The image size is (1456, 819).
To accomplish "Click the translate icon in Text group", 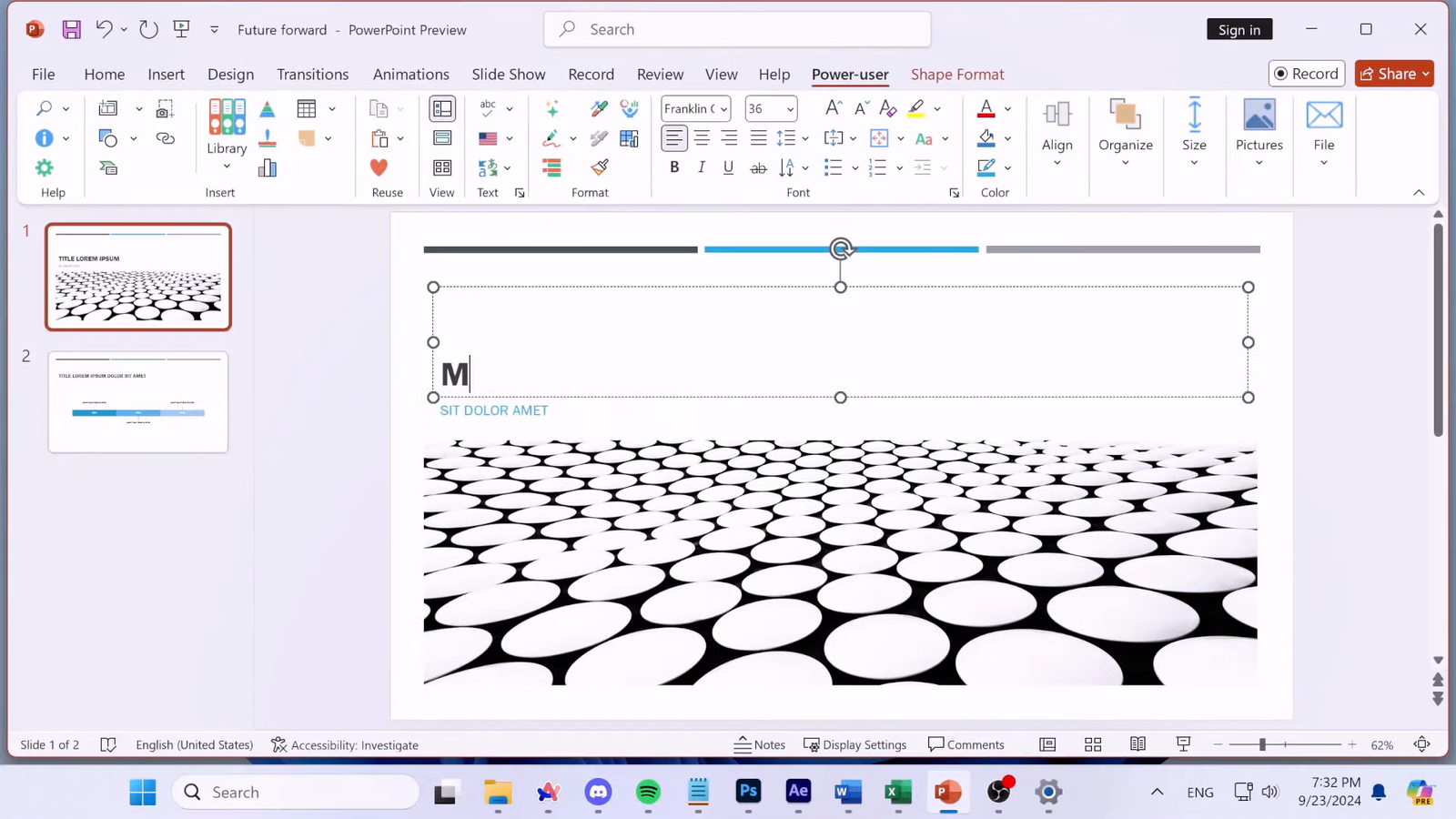I will 487,167.
